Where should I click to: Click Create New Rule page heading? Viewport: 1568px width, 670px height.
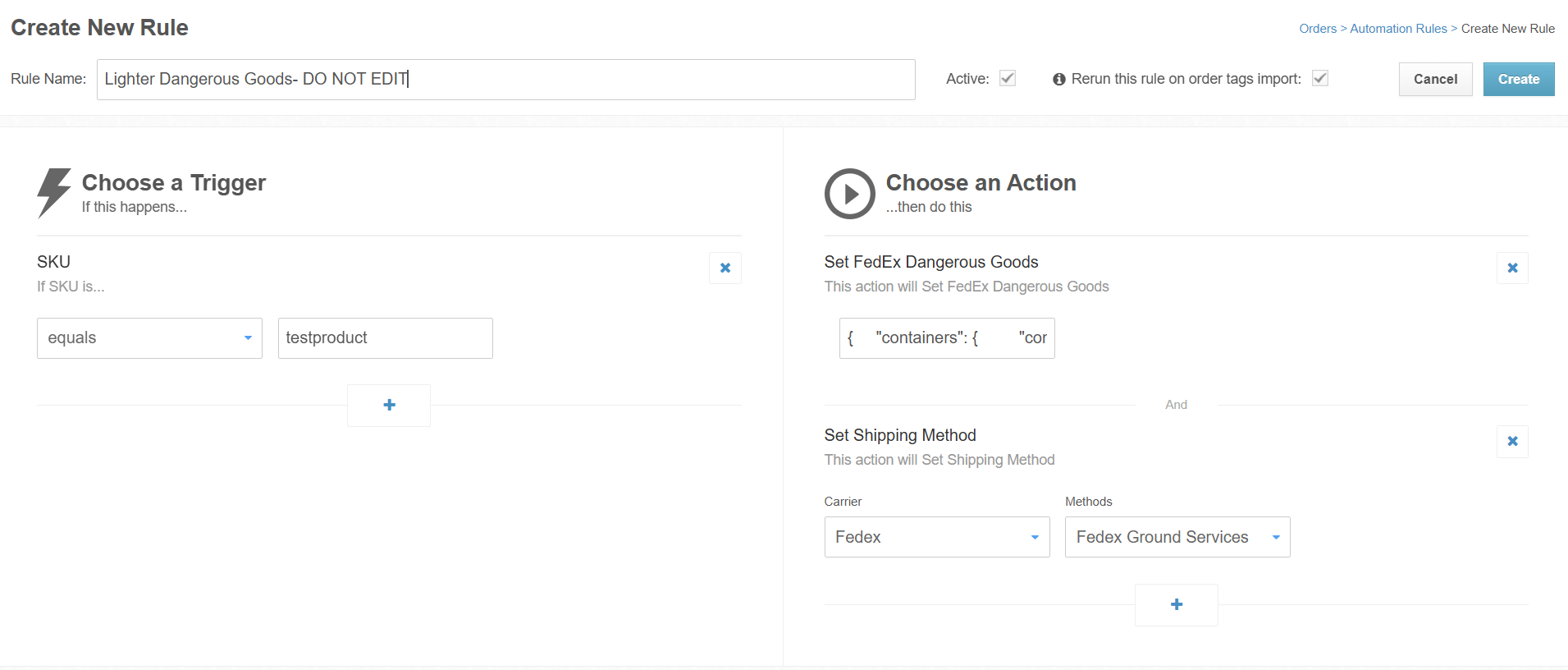coord(99,28)
